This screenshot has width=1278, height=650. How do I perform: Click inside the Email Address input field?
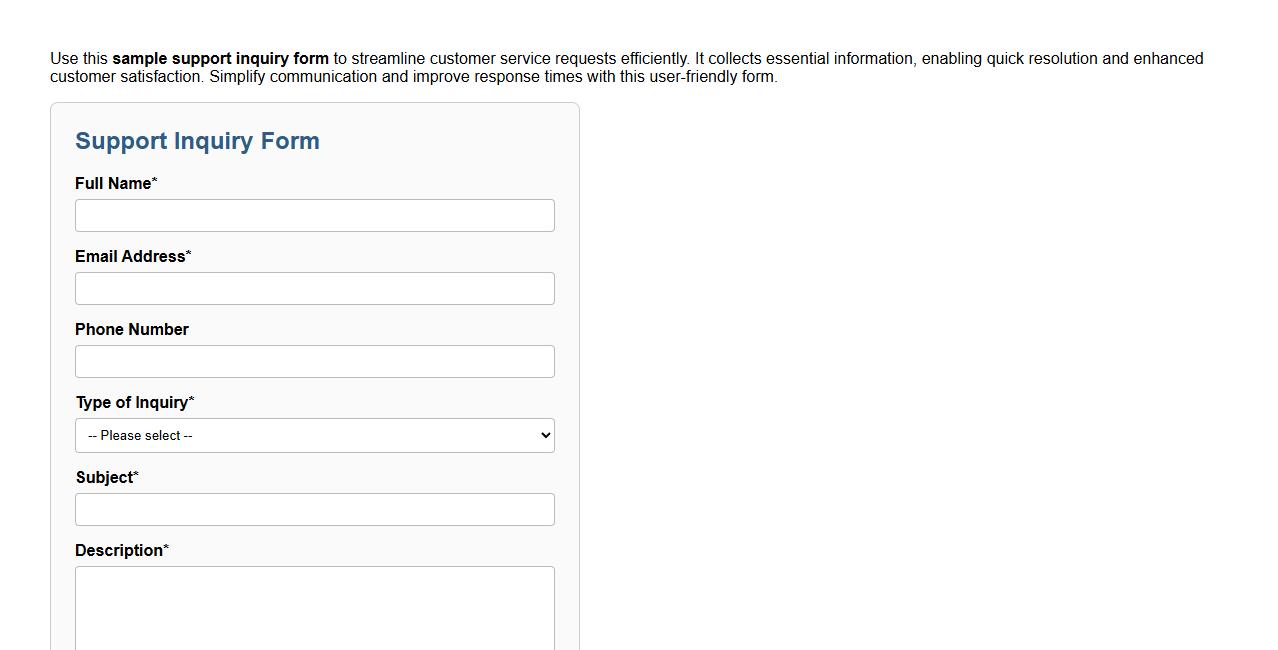[x=314, y=288]
